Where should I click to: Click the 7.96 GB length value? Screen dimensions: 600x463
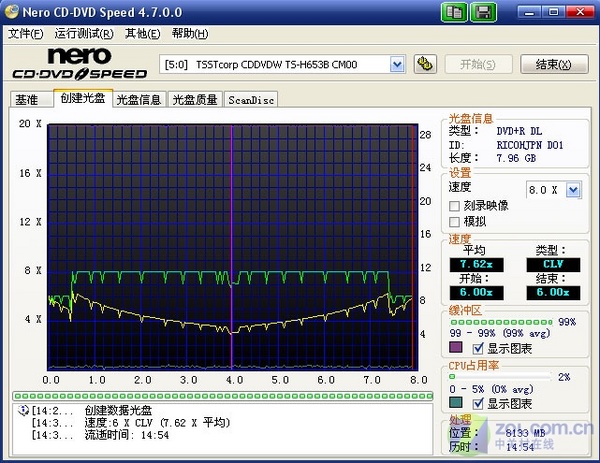pyautogui.click(x=516, y=158)
